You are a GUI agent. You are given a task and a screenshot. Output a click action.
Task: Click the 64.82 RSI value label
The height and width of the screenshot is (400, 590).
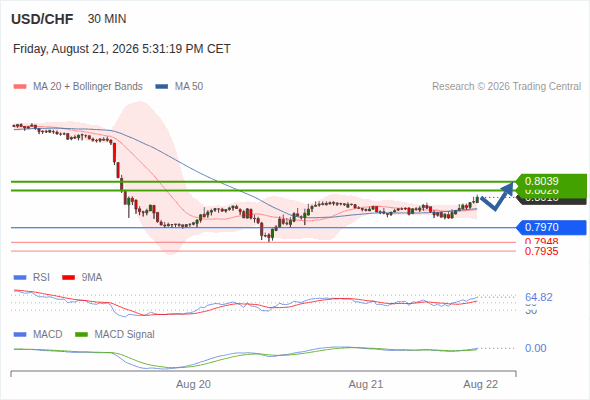click(538, 297)
